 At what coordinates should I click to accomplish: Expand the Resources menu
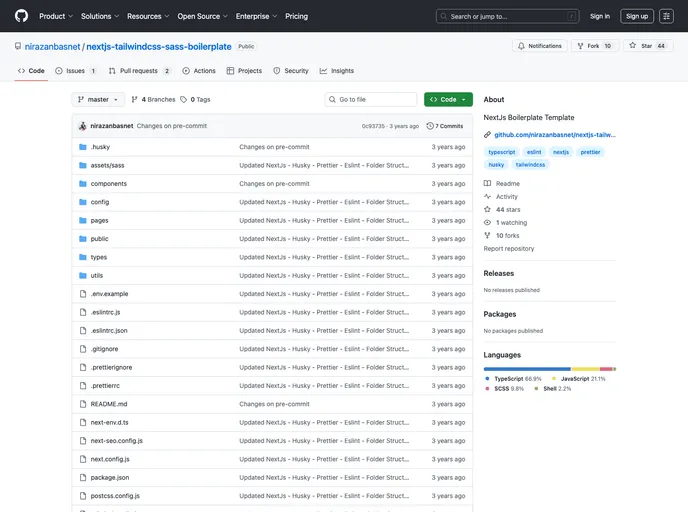(x=148, y=16)
